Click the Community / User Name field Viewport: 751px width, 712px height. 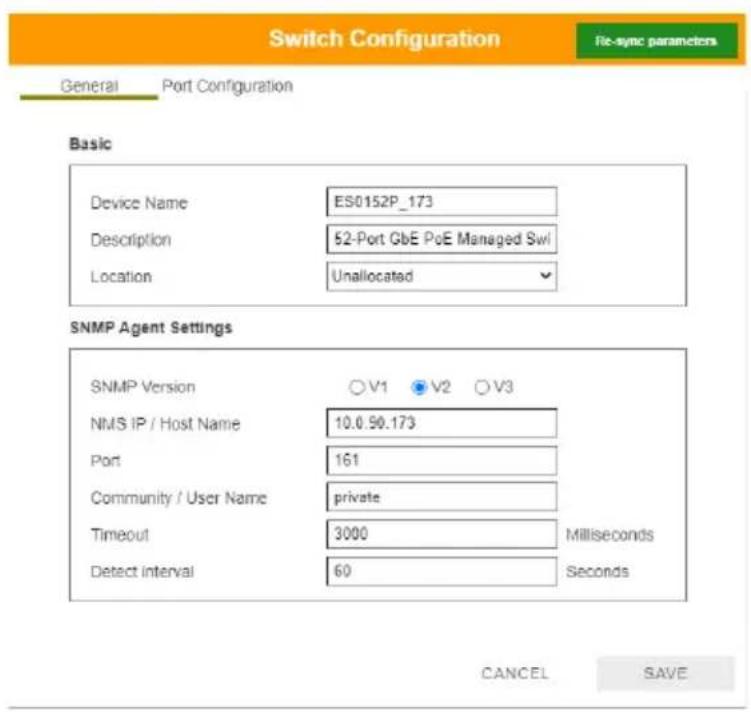point(442,497)
